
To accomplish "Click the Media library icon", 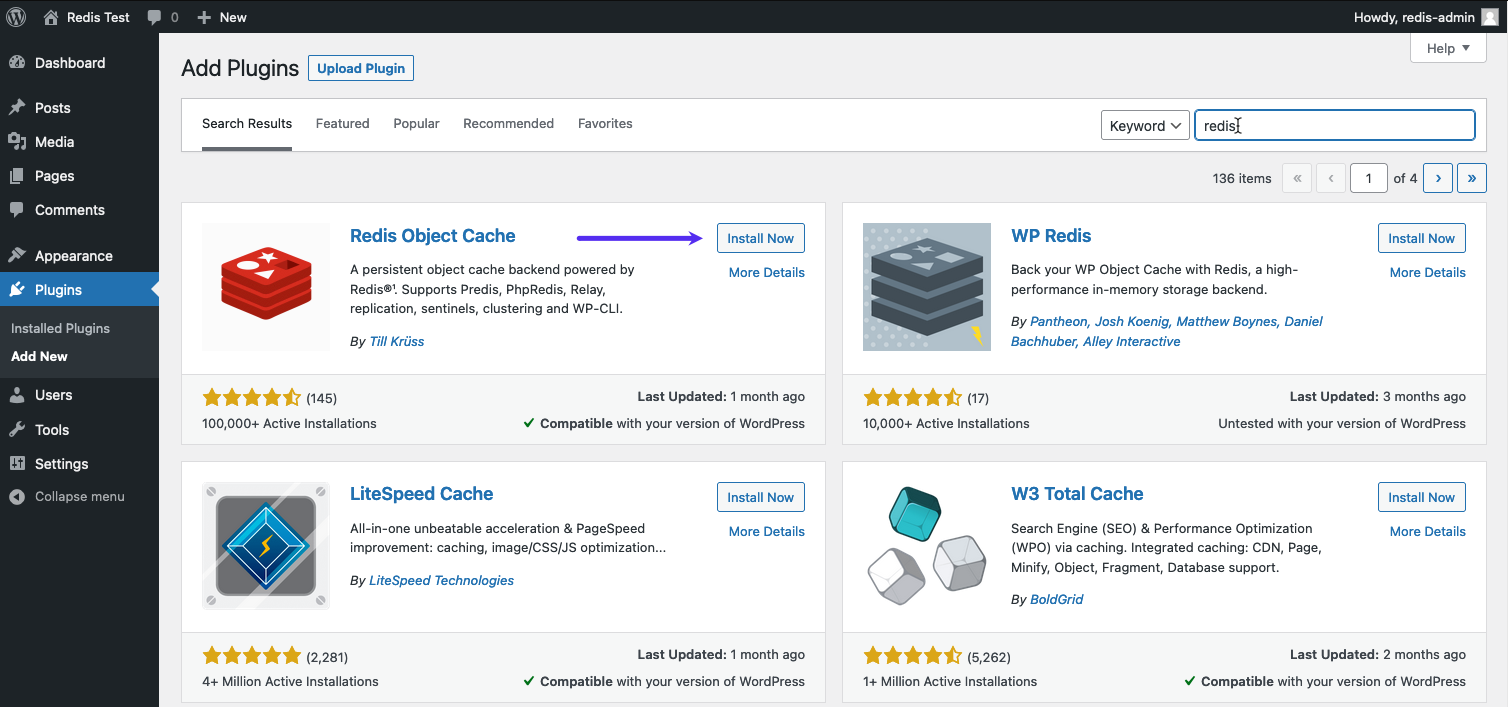I will pyautogui.click(x=21, y=141).
